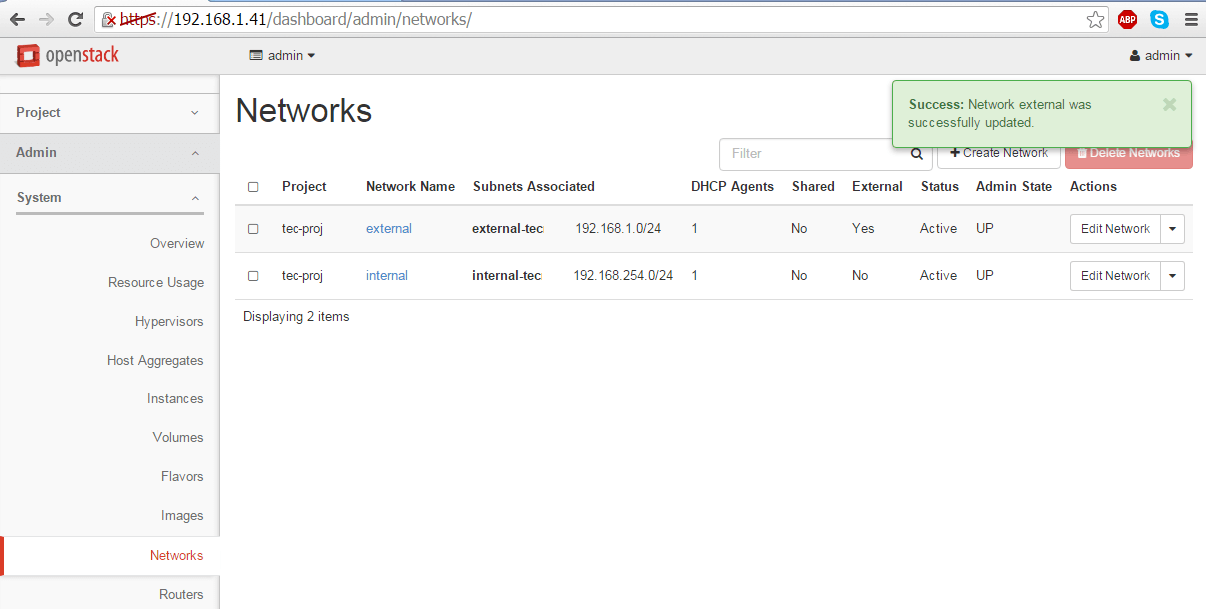Viewport: 1206px width, 609px height.
Task: Click Edit Network for internal
Action: point(1115,276)
